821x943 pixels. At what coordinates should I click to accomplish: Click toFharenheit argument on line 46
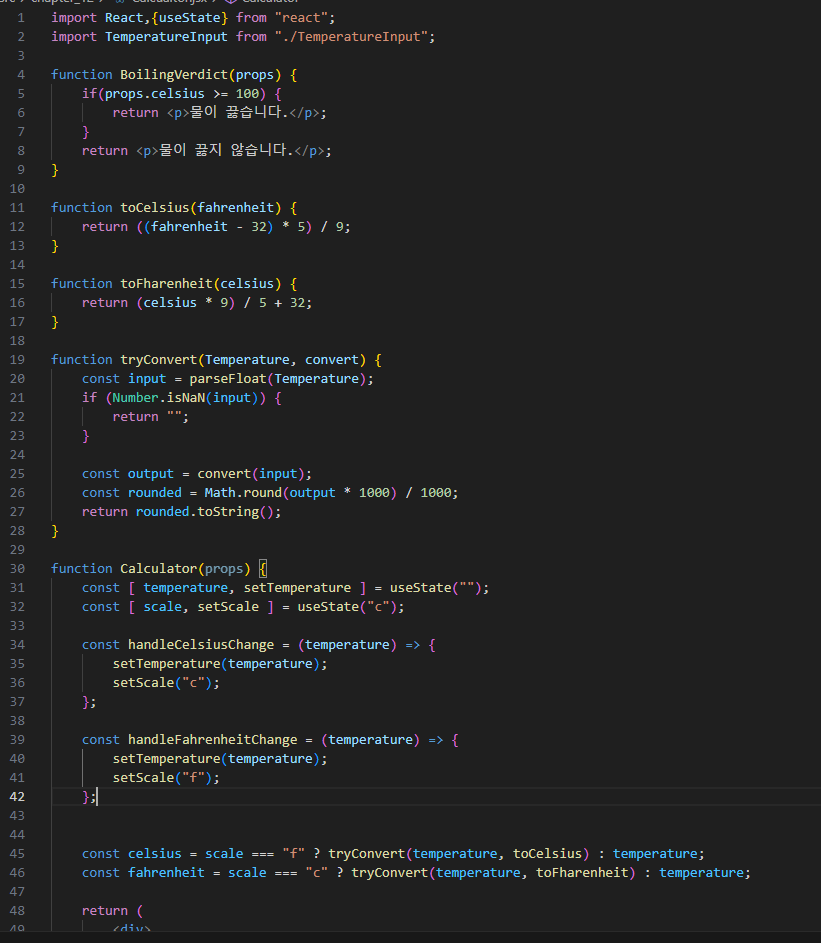click(582, 873)
